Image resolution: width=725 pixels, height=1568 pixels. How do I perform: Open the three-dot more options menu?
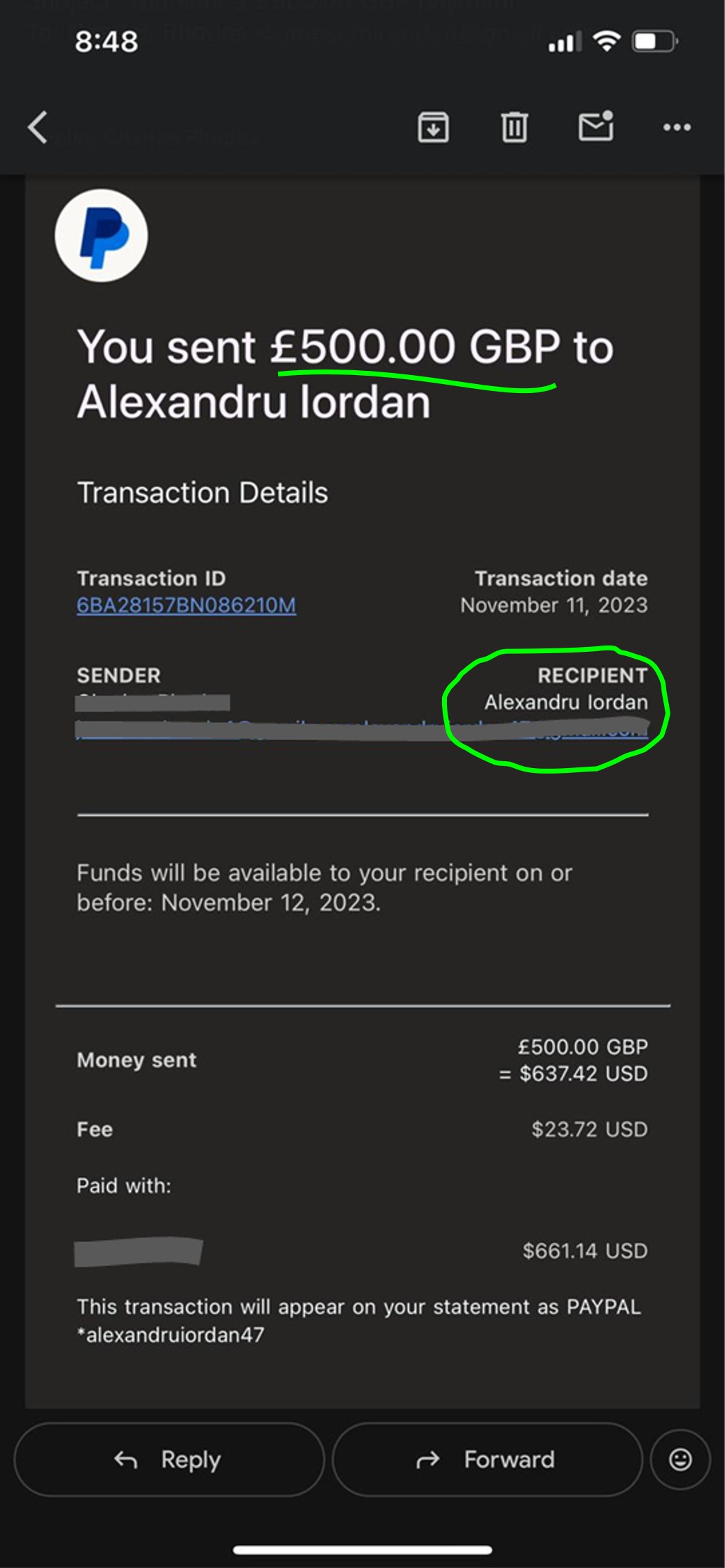[x=677, y=127]
